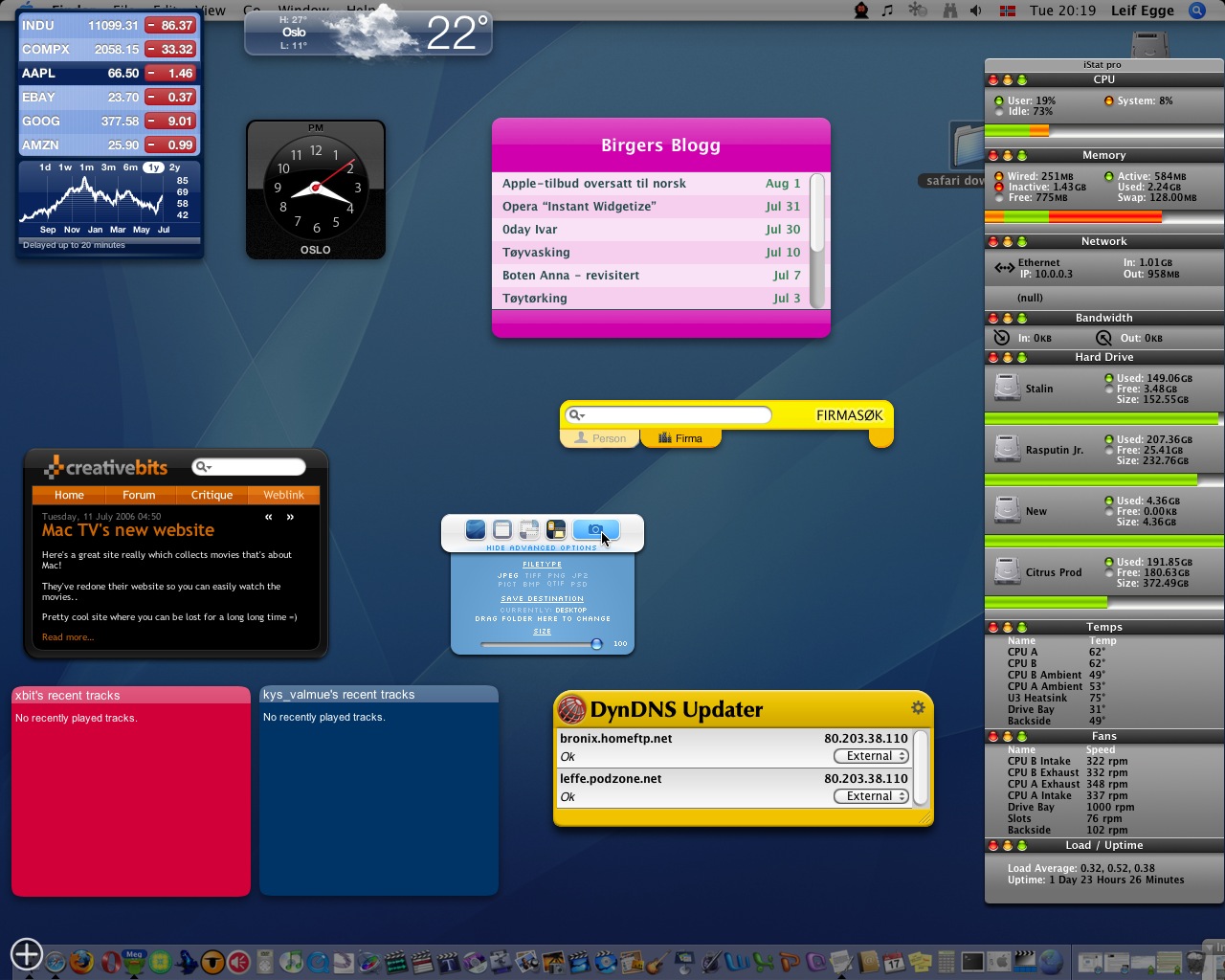Switch stock chart to 6m range

tap(130, 167)
